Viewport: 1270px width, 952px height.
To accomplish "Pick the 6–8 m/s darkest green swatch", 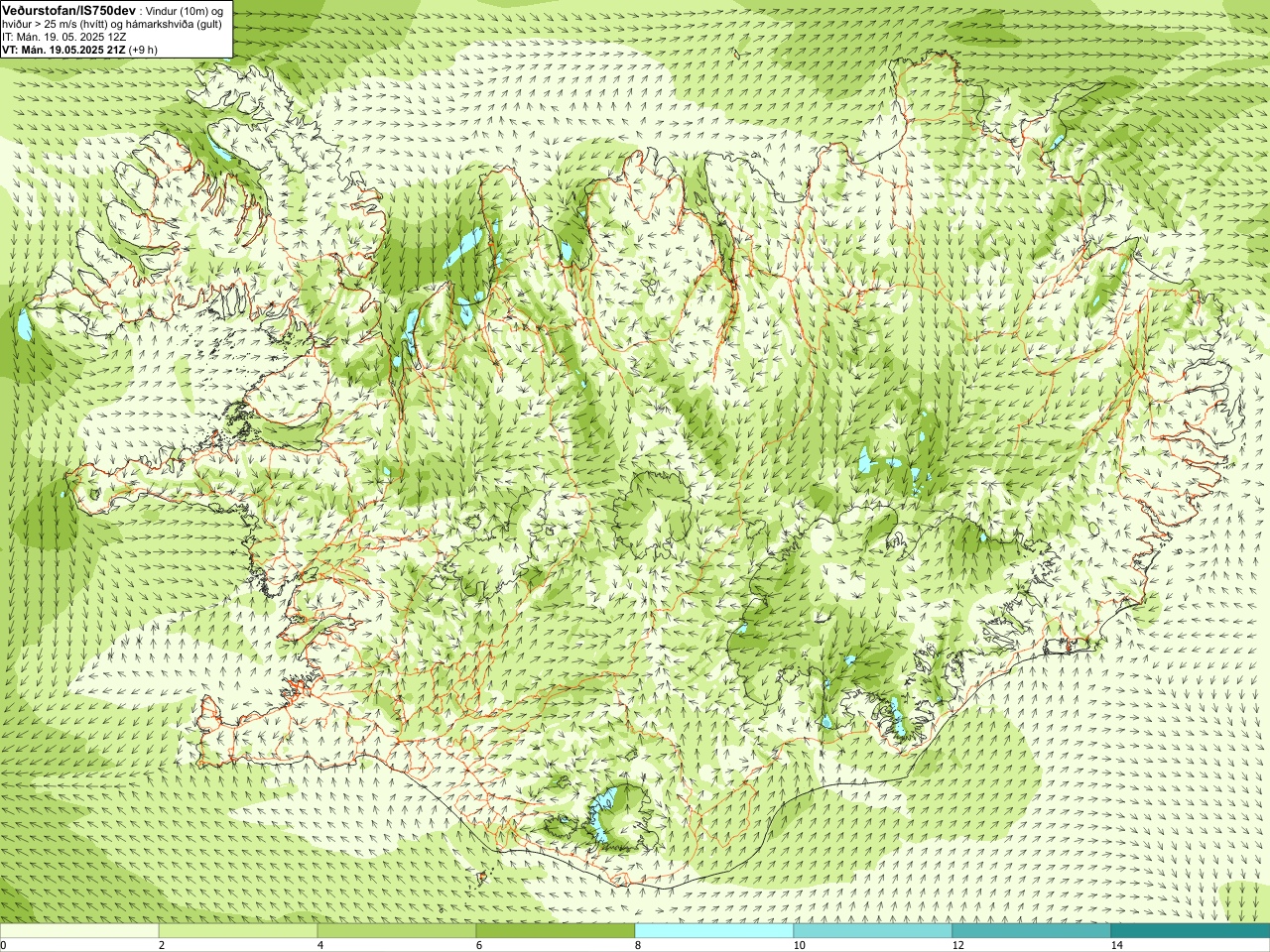I will pos(556,931).
